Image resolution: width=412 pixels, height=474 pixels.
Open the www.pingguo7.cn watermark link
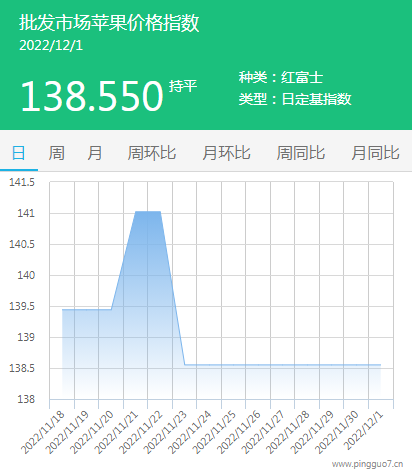[x=368, y=464]
